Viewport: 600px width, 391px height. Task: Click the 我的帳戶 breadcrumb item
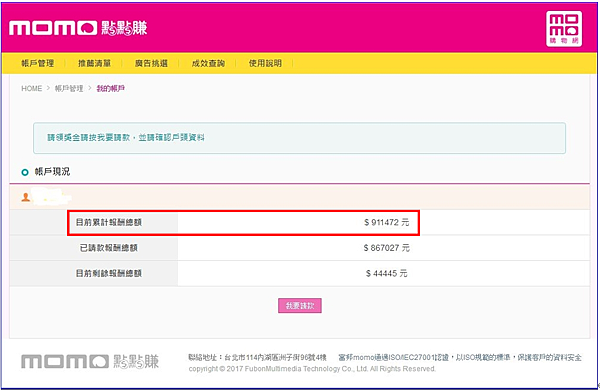click(x=111, y=88)
